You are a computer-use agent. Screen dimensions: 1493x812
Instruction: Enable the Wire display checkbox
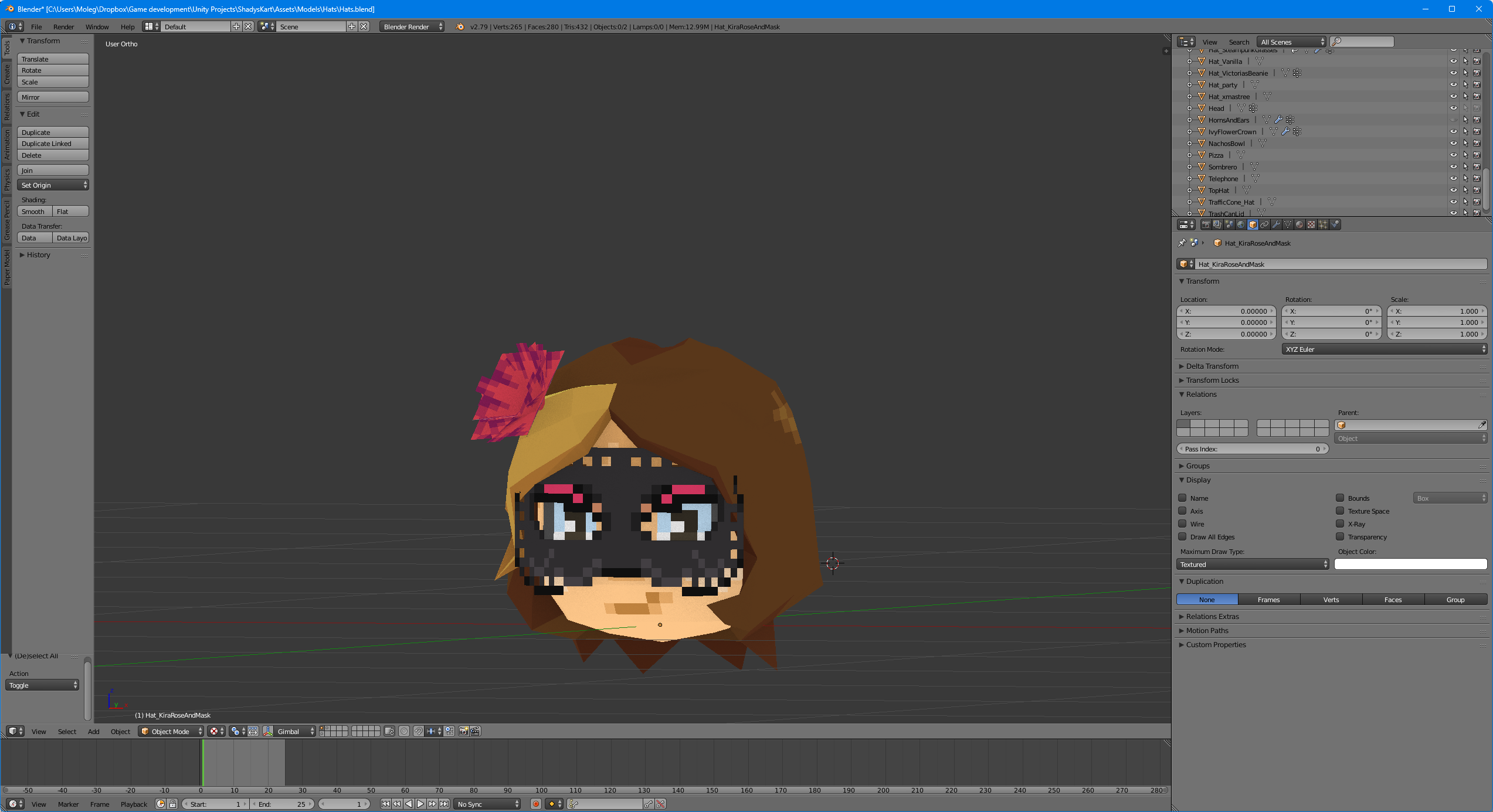pos(1183,524)
